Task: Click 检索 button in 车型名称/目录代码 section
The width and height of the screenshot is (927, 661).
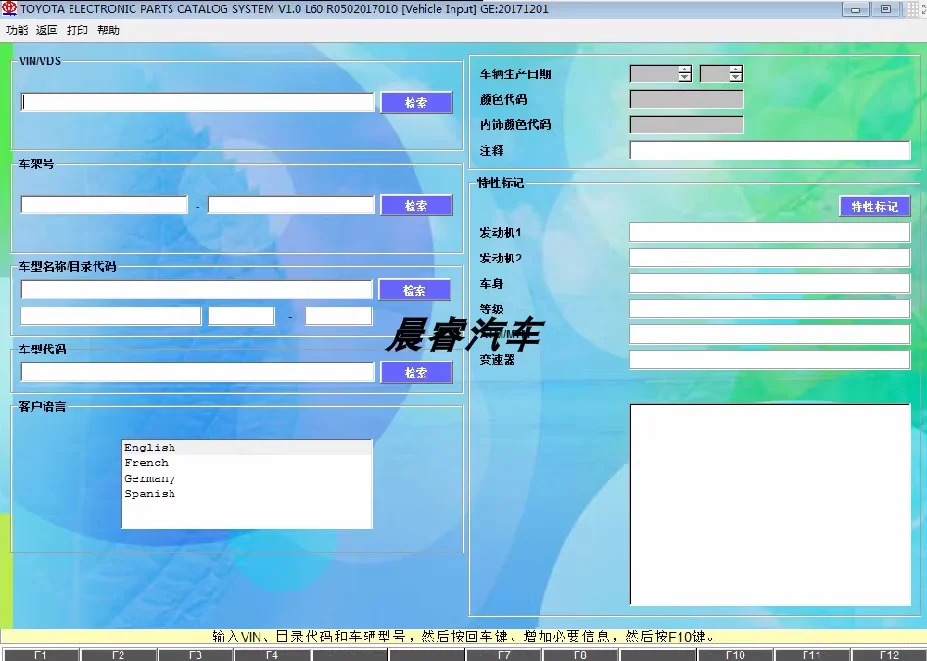Action: [x=414, y=290]
